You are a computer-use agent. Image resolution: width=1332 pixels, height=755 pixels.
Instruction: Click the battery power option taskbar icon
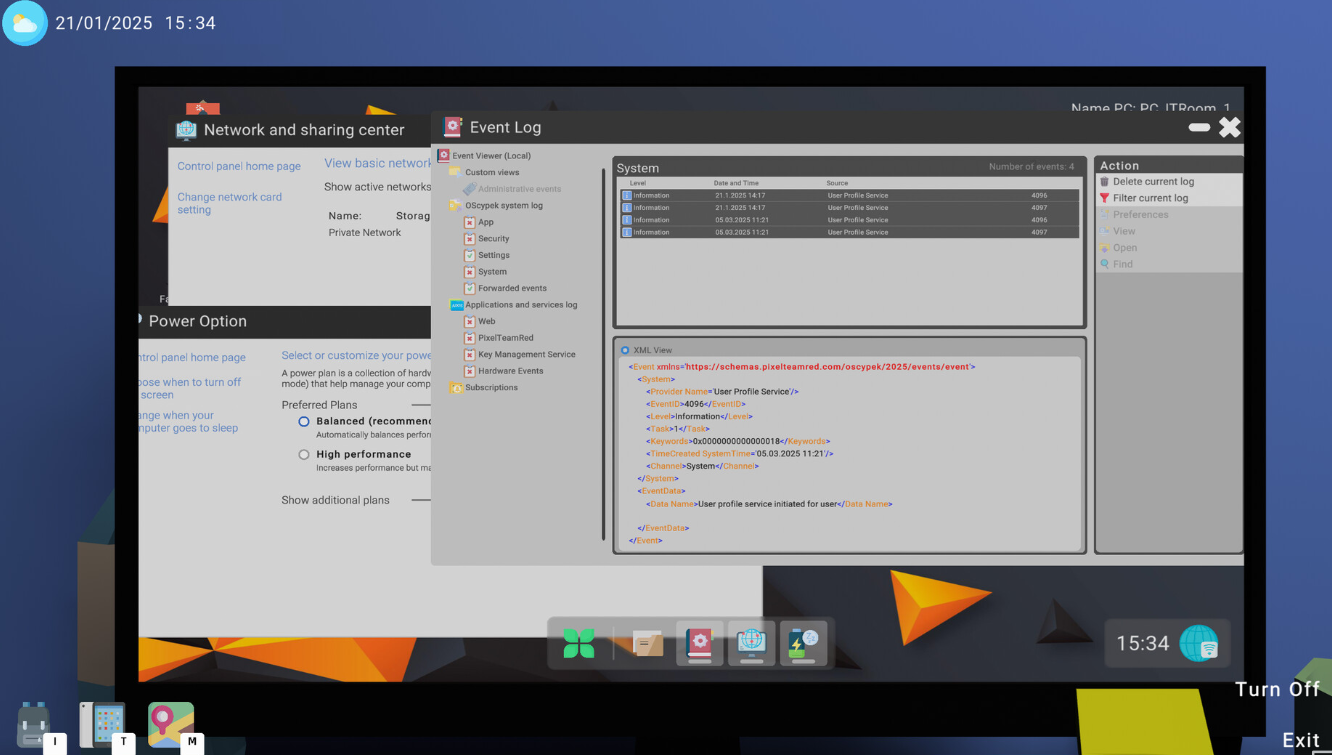click(803, 643)
